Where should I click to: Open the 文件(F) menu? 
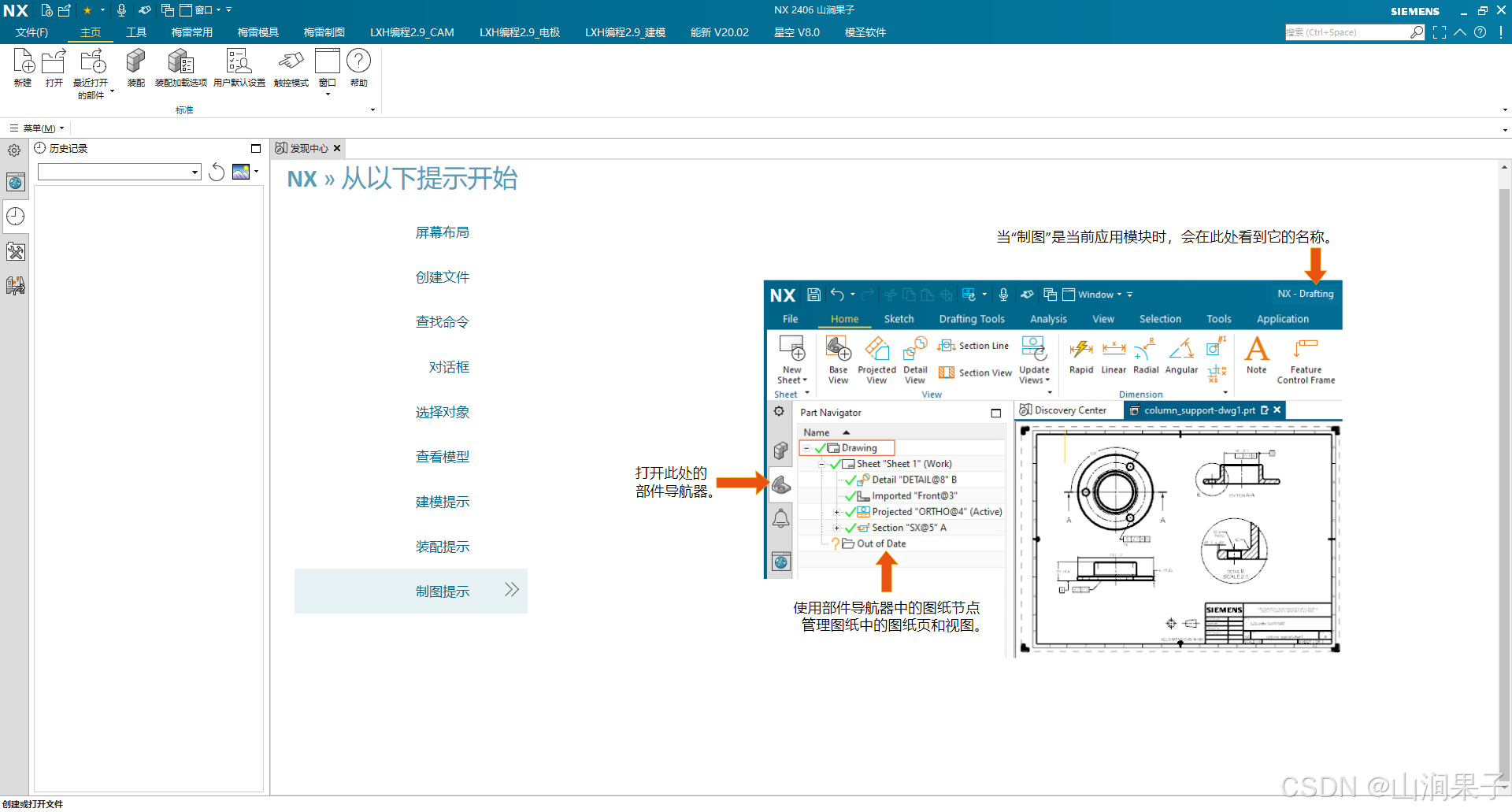click(x=31, y=32)
